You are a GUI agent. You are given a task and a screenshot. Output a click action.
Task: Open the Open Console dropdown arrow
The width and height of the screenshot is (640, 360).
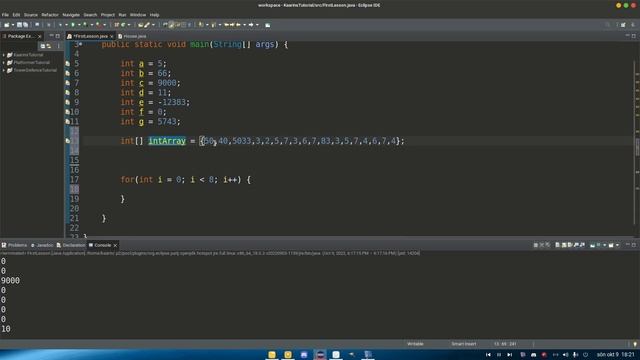[x=617, y=245]
